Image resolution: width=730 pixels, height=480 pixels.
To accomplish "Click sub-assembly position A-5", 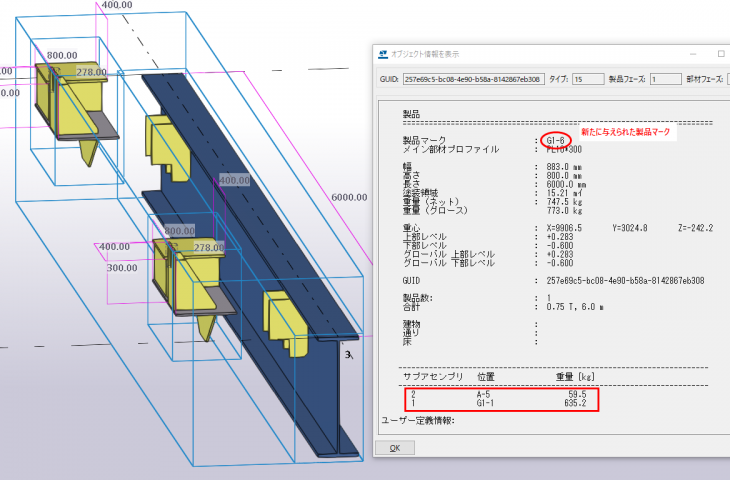I will tap(483, 394).
